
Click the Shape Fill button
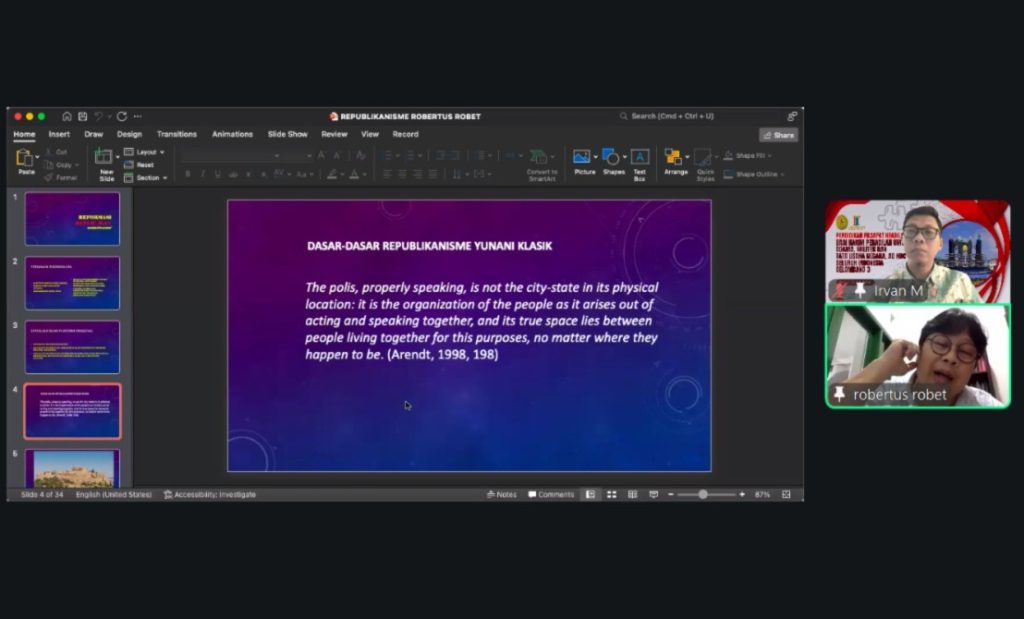[x=747, y=155]
